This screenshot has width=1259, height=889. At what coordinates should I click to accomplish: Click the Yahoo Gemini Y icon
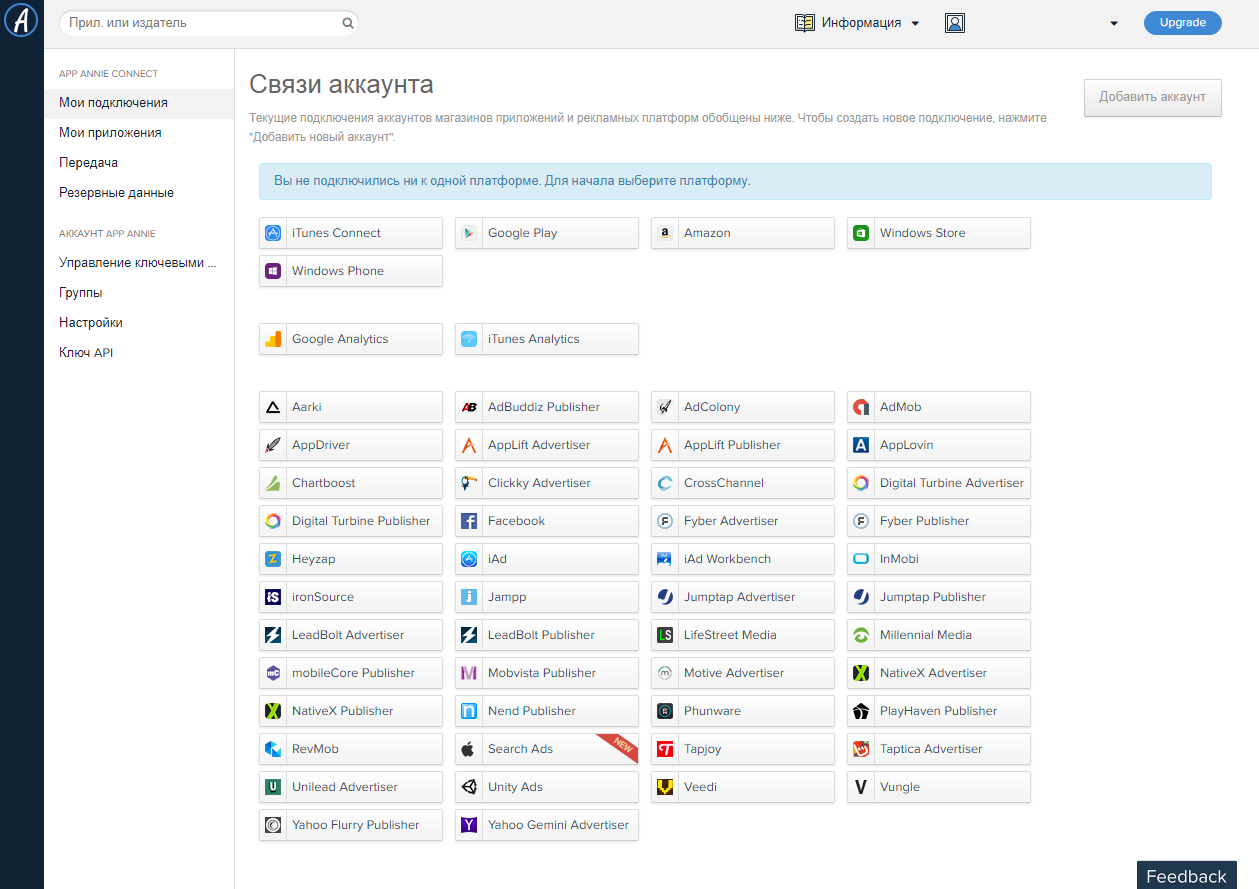click(469, 825)
